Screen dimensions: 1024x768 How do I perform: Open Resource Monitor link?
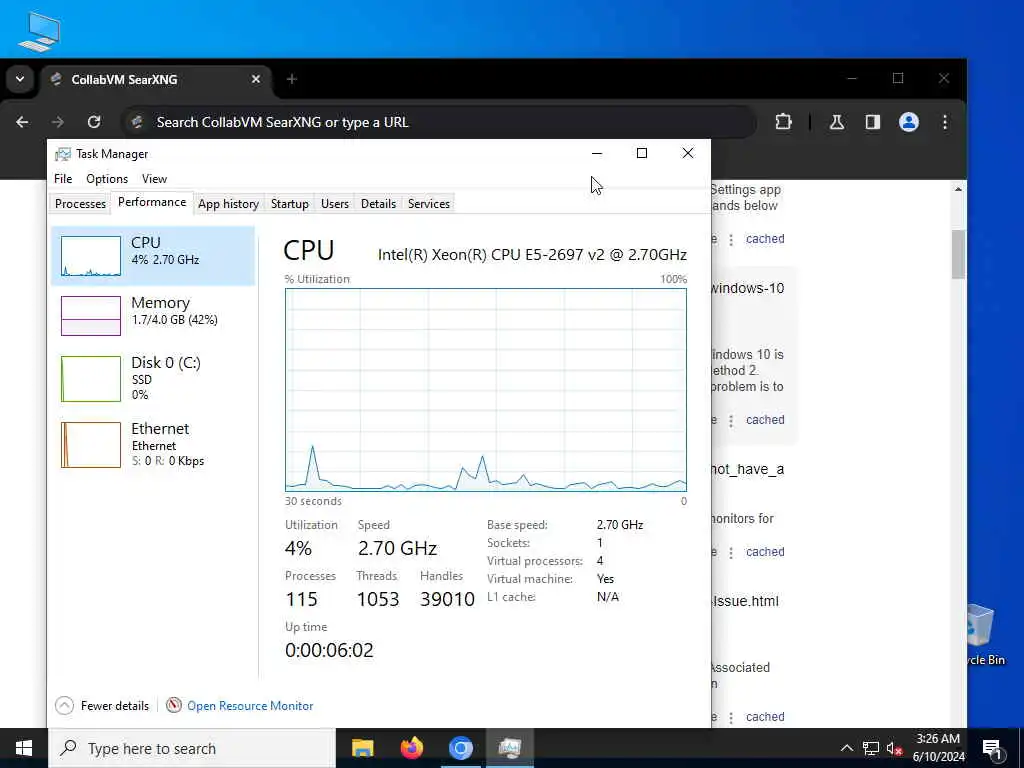pyautogui.click(x=250, y=705)
